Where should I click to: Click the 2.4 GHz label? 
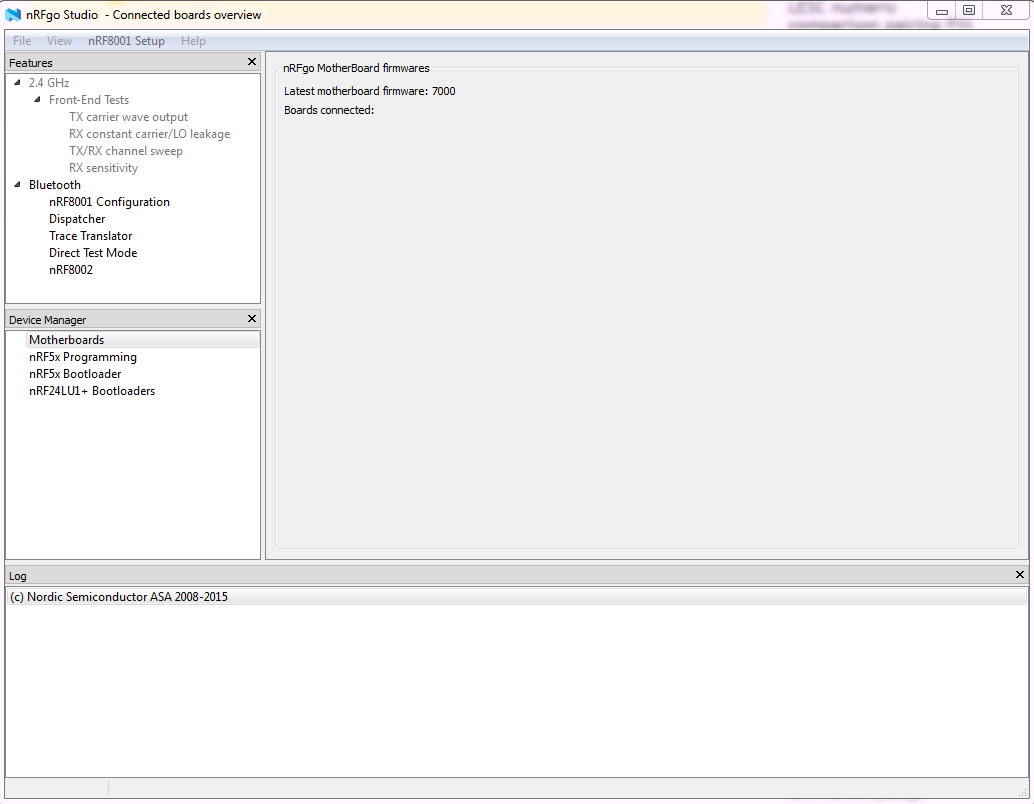(49, 82)
